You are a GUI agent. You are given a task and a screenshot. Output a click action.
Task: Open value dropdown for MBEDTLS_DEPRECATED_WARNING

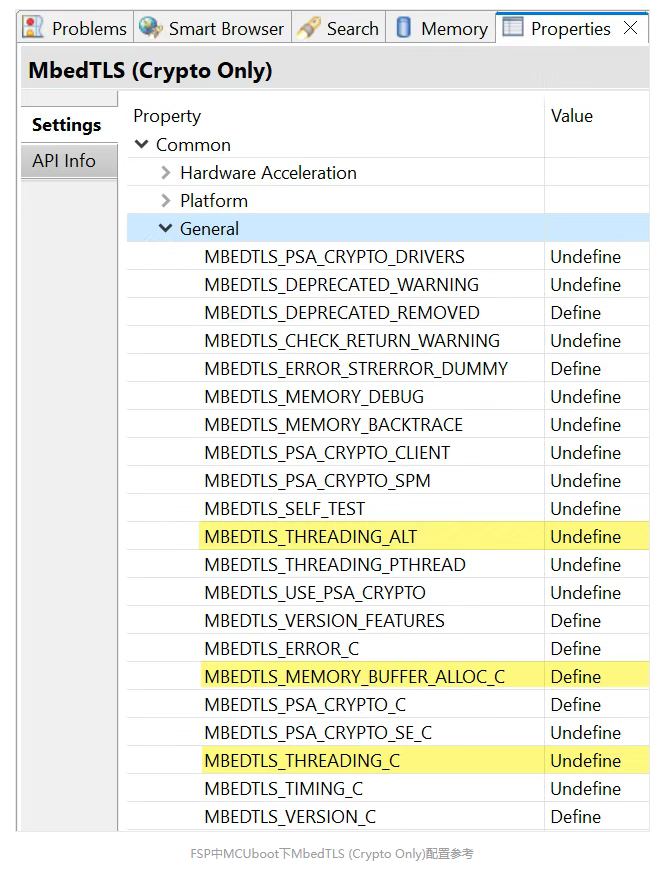coord(586,285)
